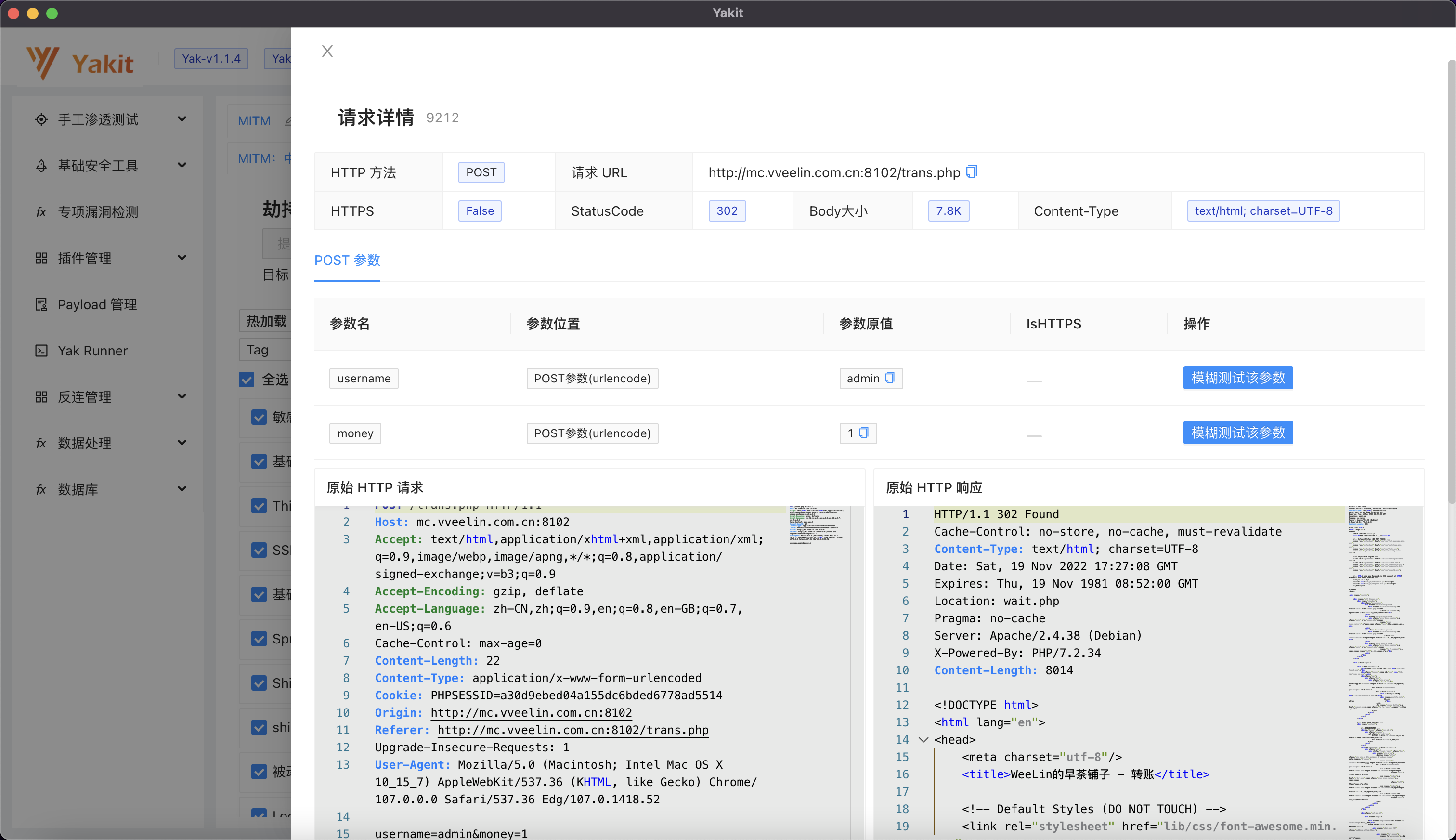Click the 302 status code tag
This screenshot has height=840, width=1456.
coord(727,210)
